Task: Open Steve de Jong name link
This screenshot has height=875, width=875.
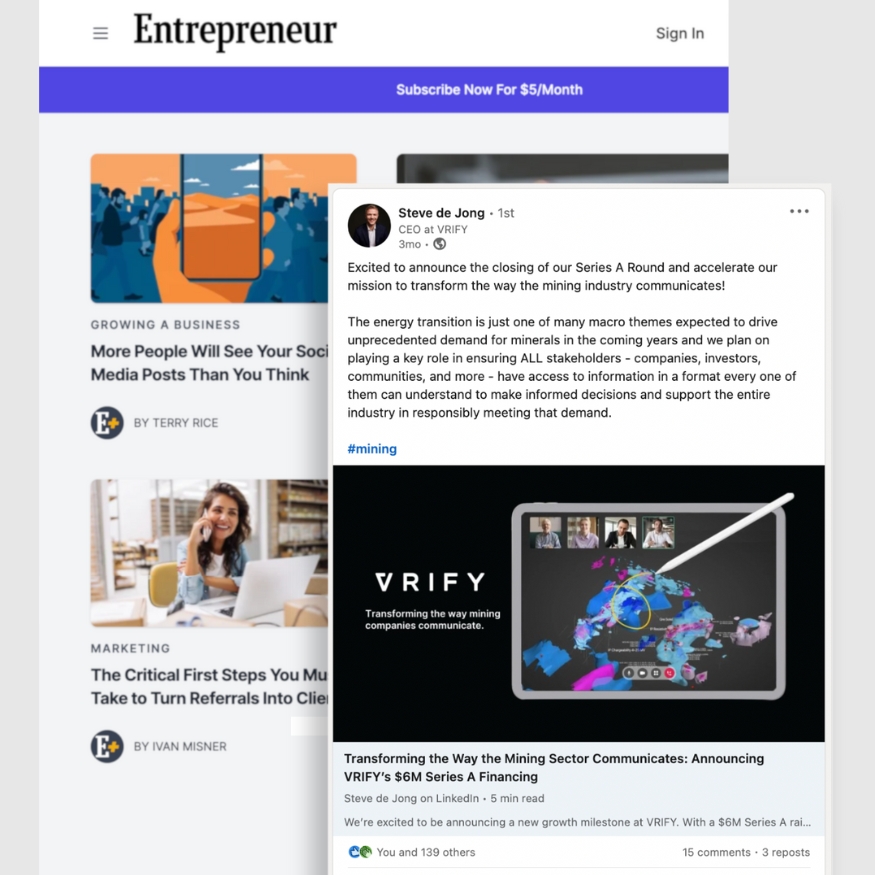Action: coord(441,213)
